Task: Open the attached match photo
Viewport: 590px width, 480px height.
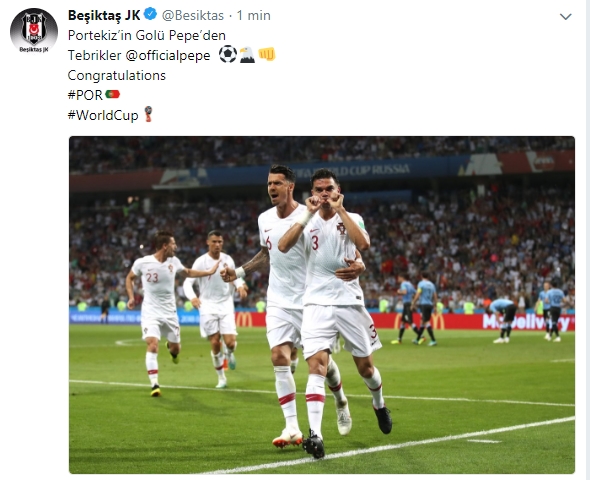Action: click(x=322, y=305)
